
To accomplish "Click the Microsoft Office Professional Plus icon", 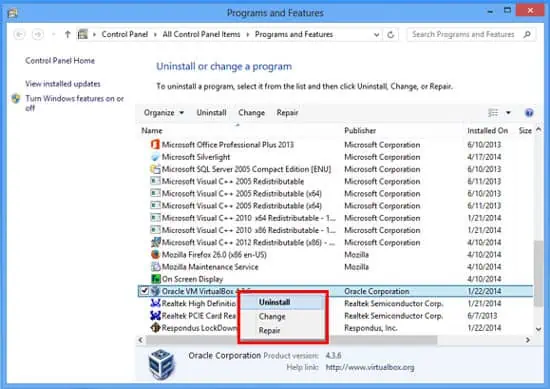I will point(155,145).
